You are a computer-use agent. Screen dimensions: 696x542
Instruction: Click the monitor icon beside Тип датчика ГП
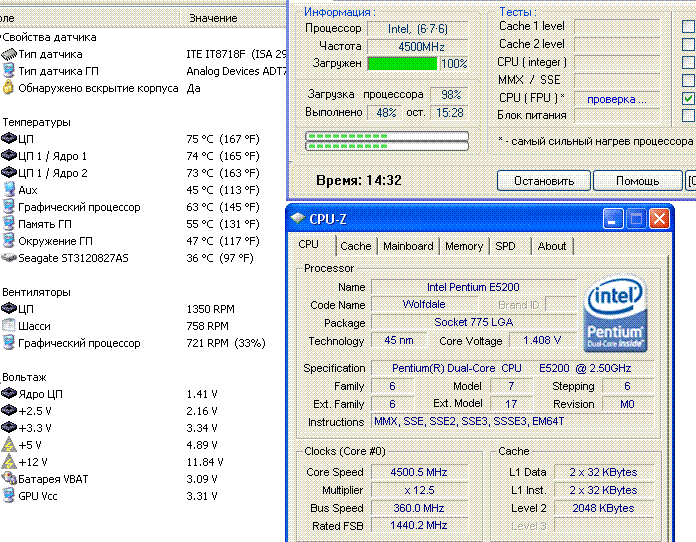tap(8, 71)
